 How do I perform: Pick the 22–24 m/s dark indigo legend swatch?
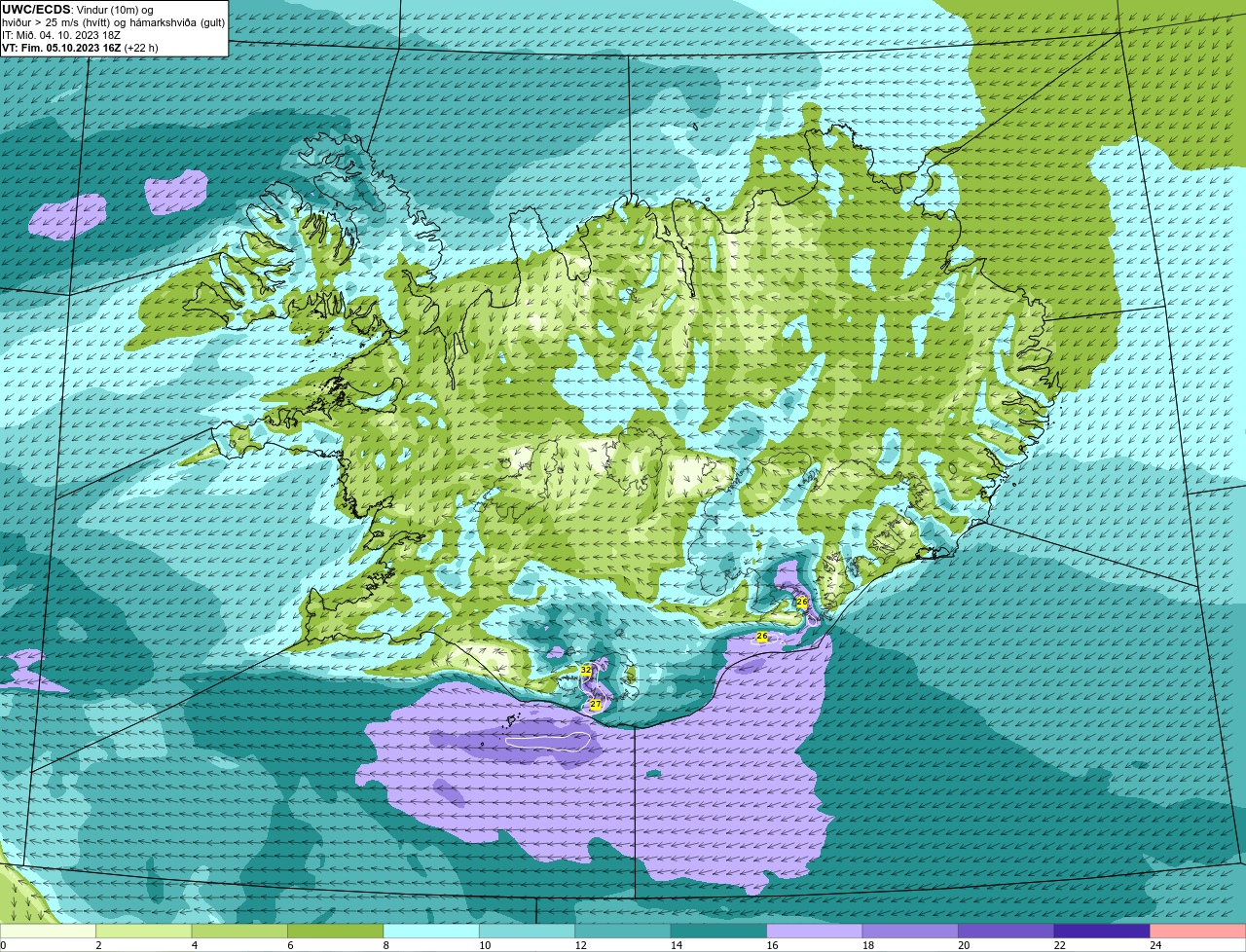pos(1103,932)
